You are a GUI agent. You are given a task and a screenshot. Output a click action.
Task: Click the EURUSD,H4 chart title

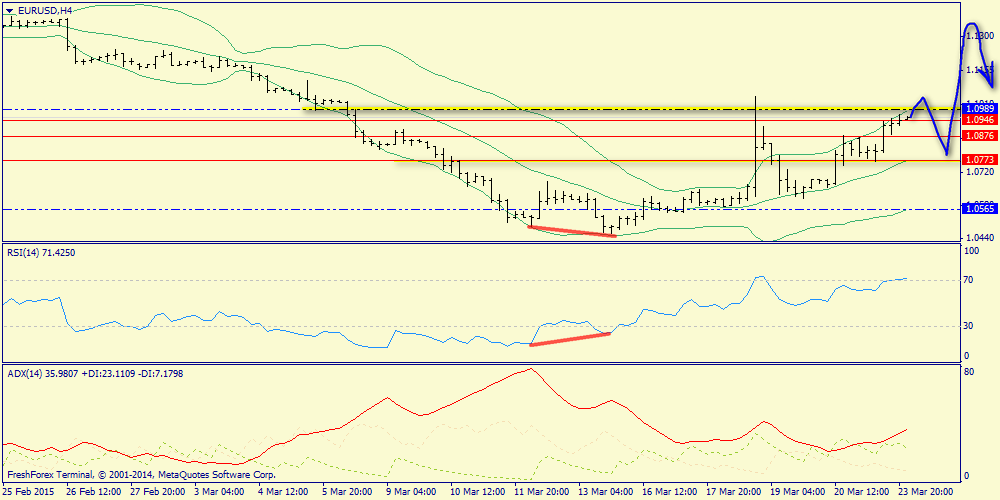coord(47,10)
